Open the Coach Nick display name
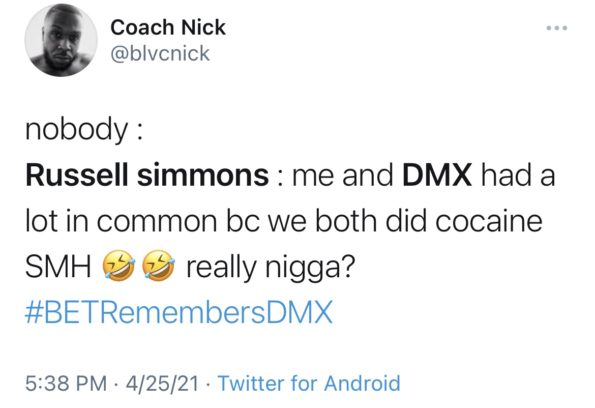 (168, 28)
